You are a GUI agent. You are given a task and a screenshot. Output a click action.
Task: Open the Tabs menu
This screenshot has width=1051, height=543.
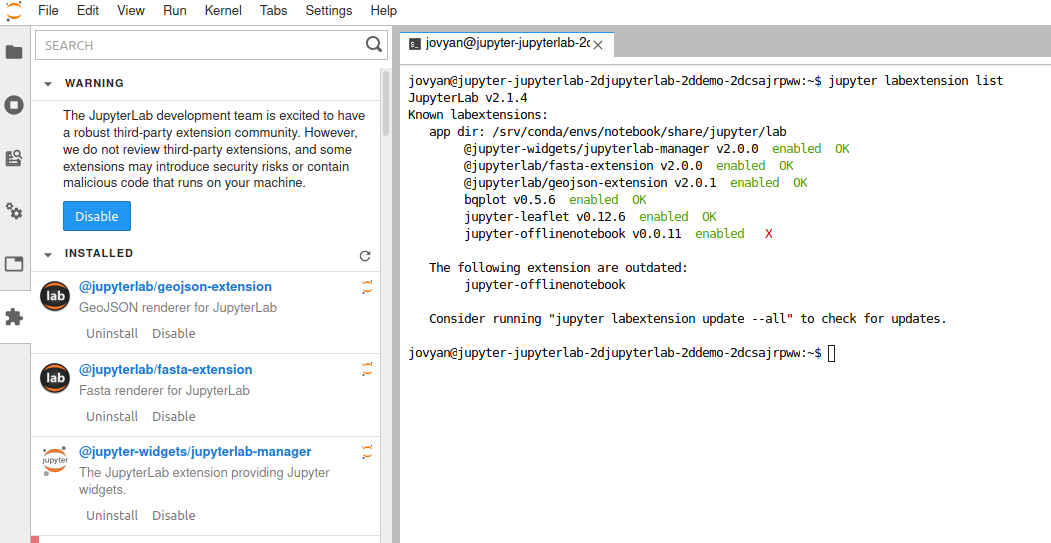(273, 11)
